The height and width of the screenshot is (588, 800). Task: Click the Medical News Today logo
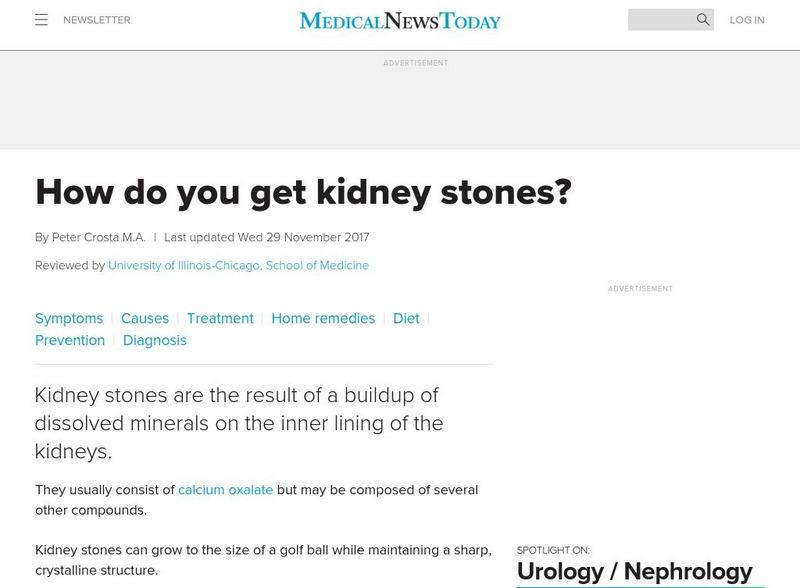399,18
